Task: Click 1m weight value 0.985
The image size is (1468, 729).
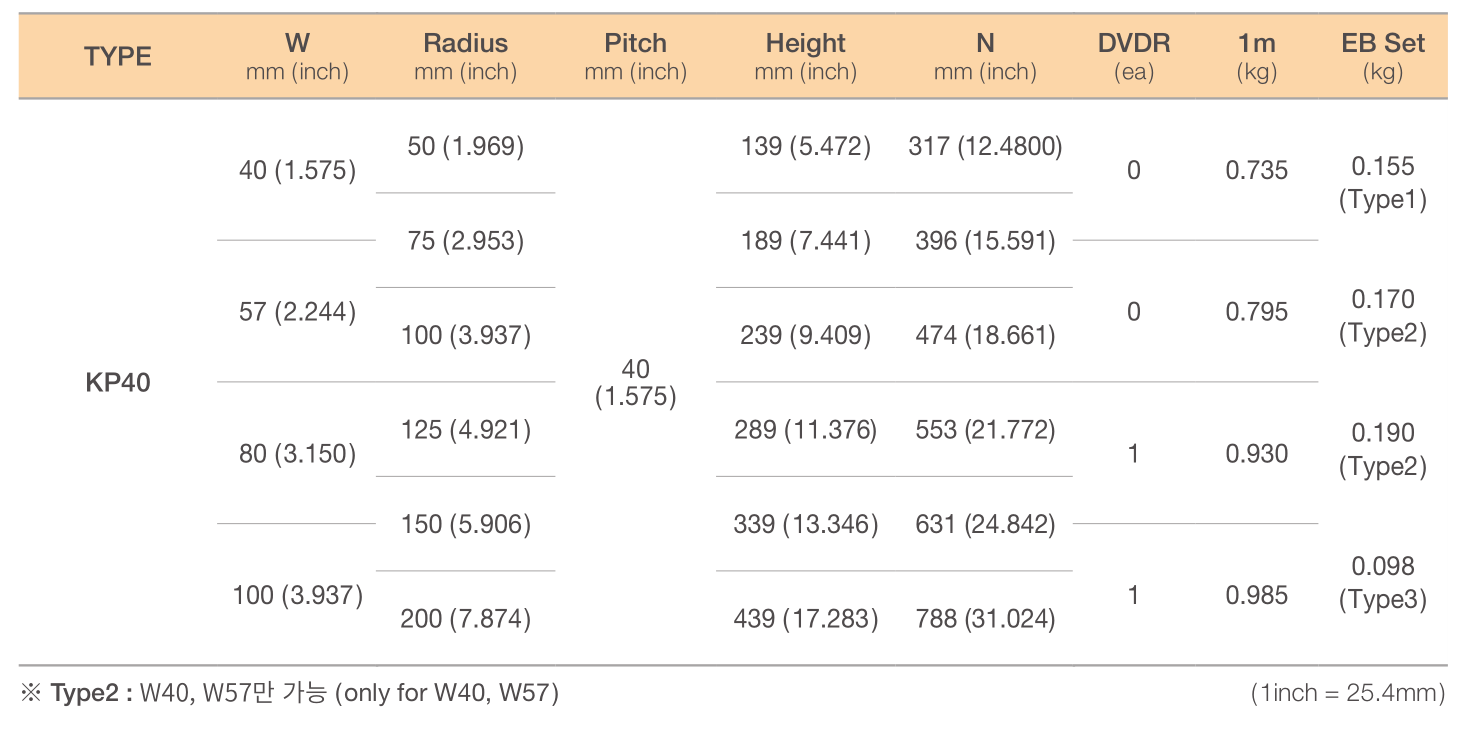Action: tap(1257, 596)
